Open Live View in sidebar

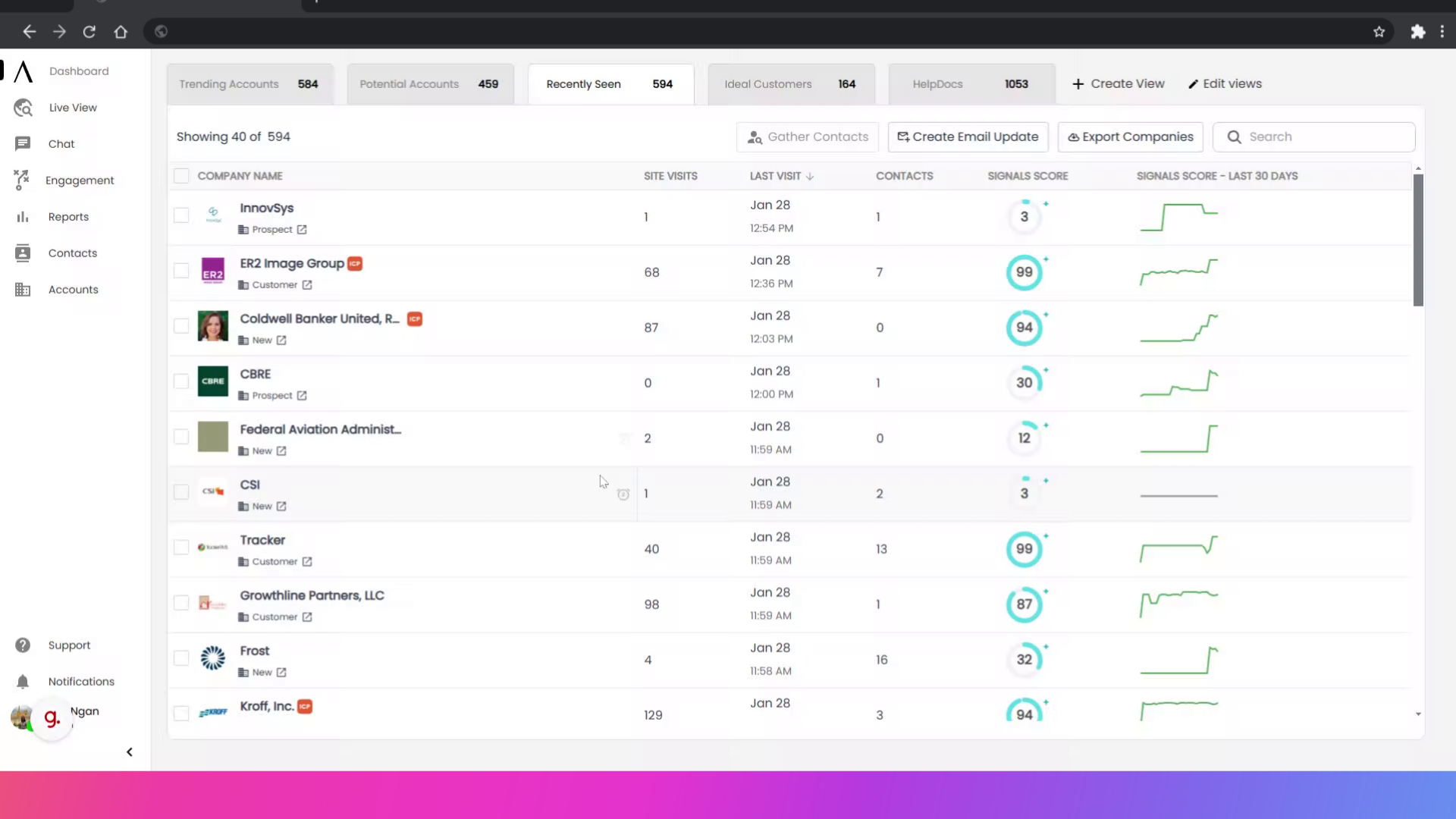pos(73,108)
